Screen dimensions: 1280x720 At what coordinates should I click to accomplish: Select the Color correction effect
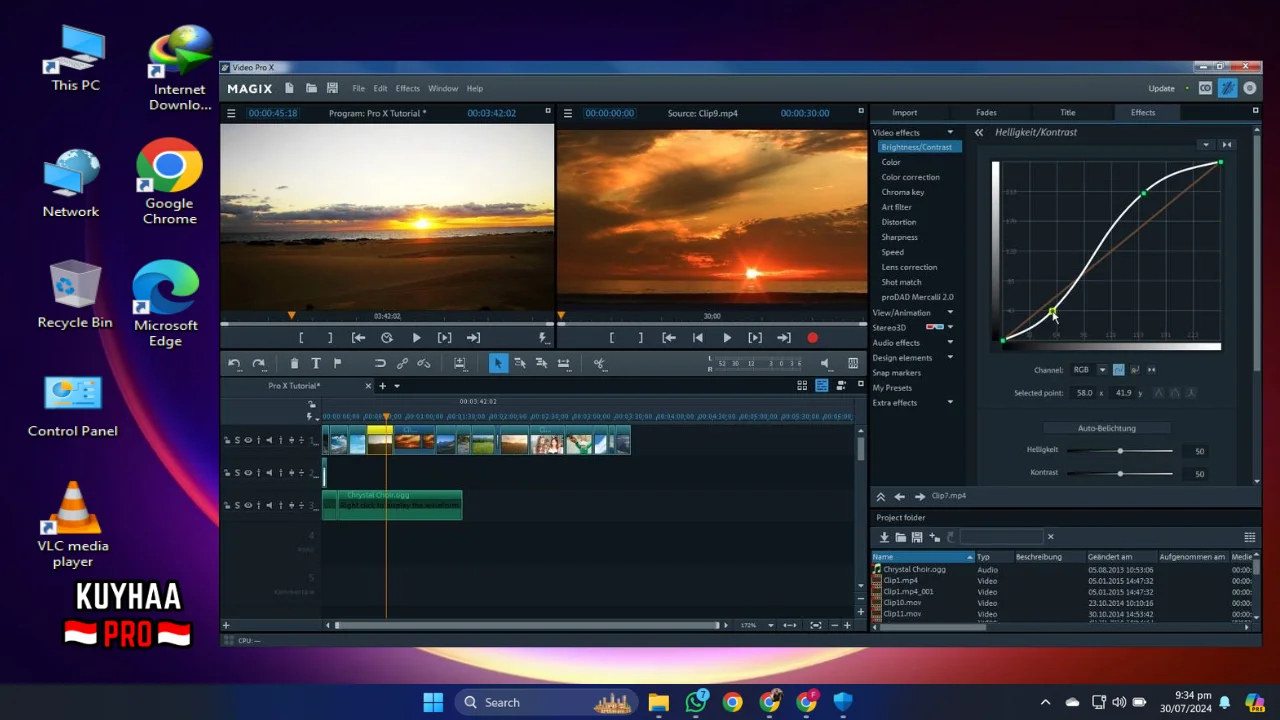(x=910, y=177)
